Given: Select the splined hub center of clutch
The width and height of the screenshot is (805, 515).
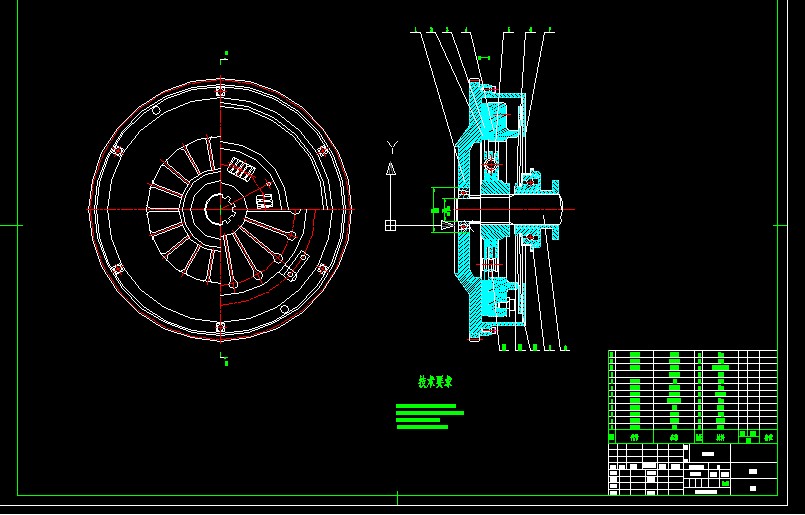Looking at the screenshot, I should (220, 209).
